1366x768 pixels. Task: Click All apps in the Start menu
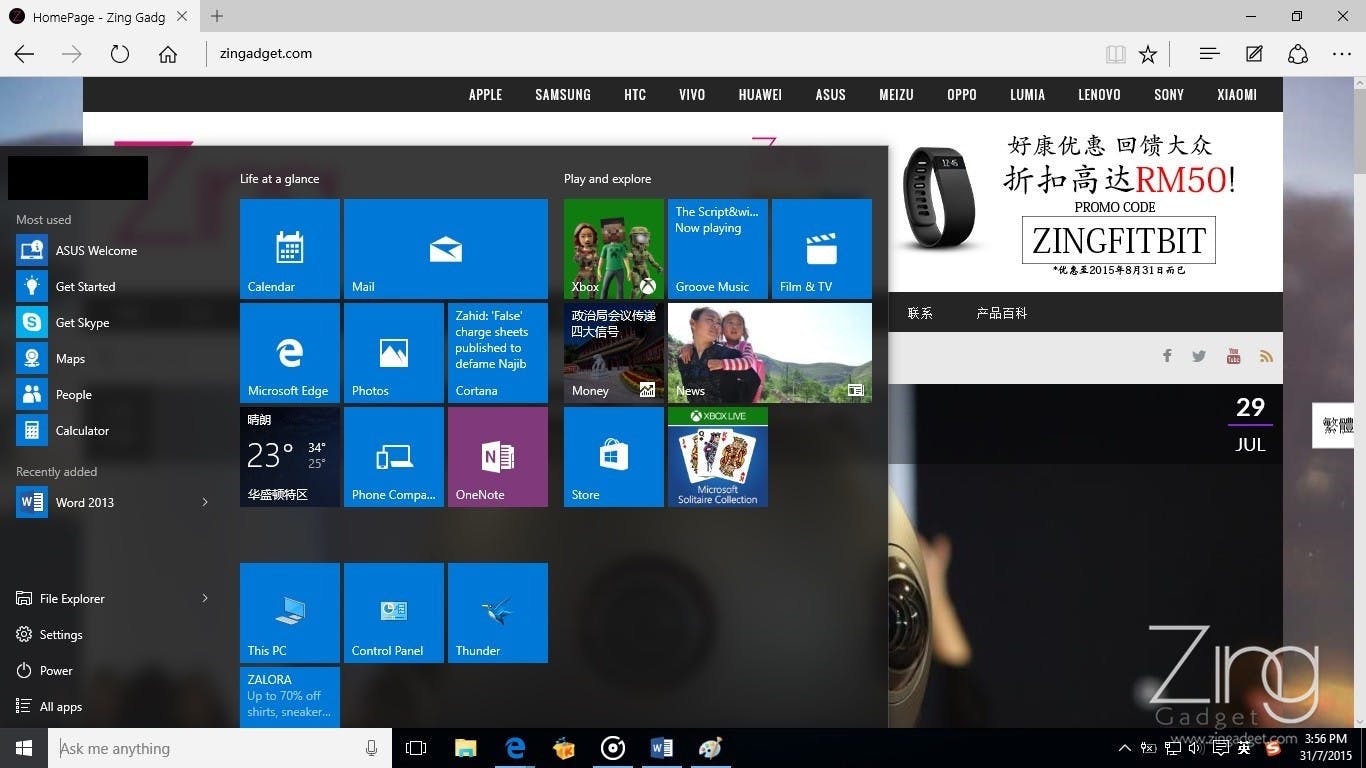click(60, 706)
